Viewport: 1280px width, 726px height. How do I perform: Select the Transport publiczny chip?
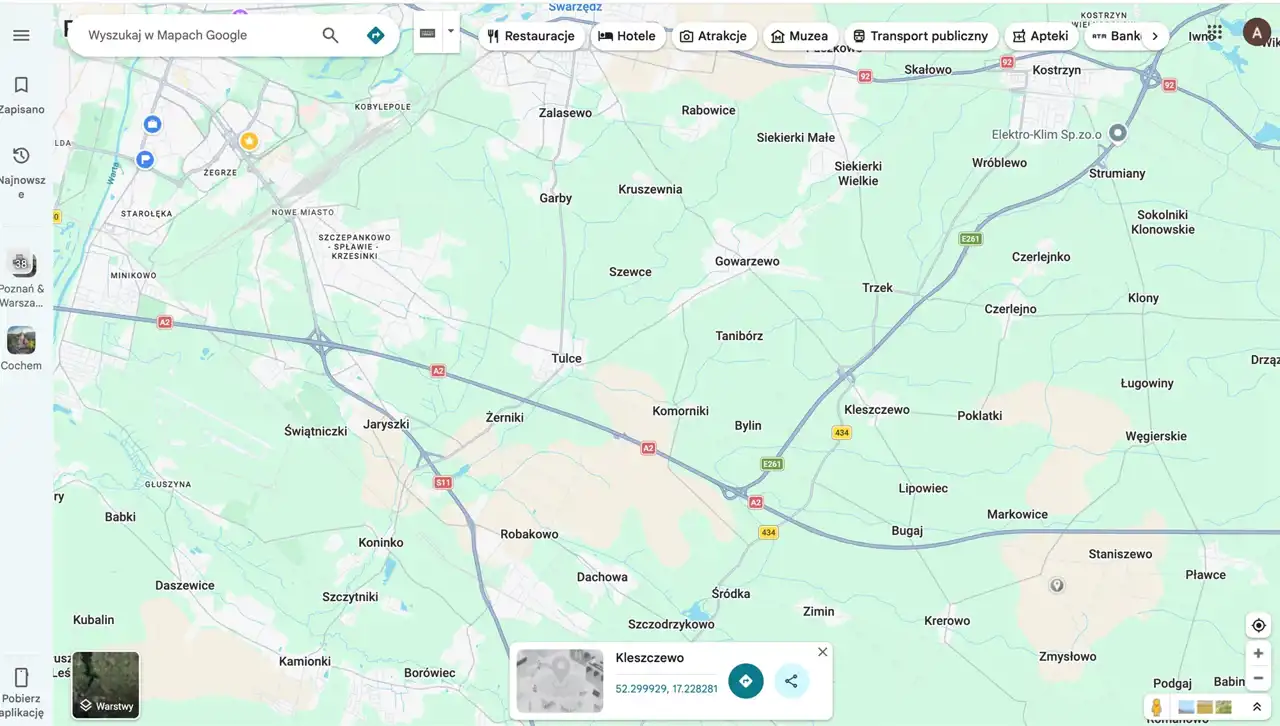click(x=920, y=36)
